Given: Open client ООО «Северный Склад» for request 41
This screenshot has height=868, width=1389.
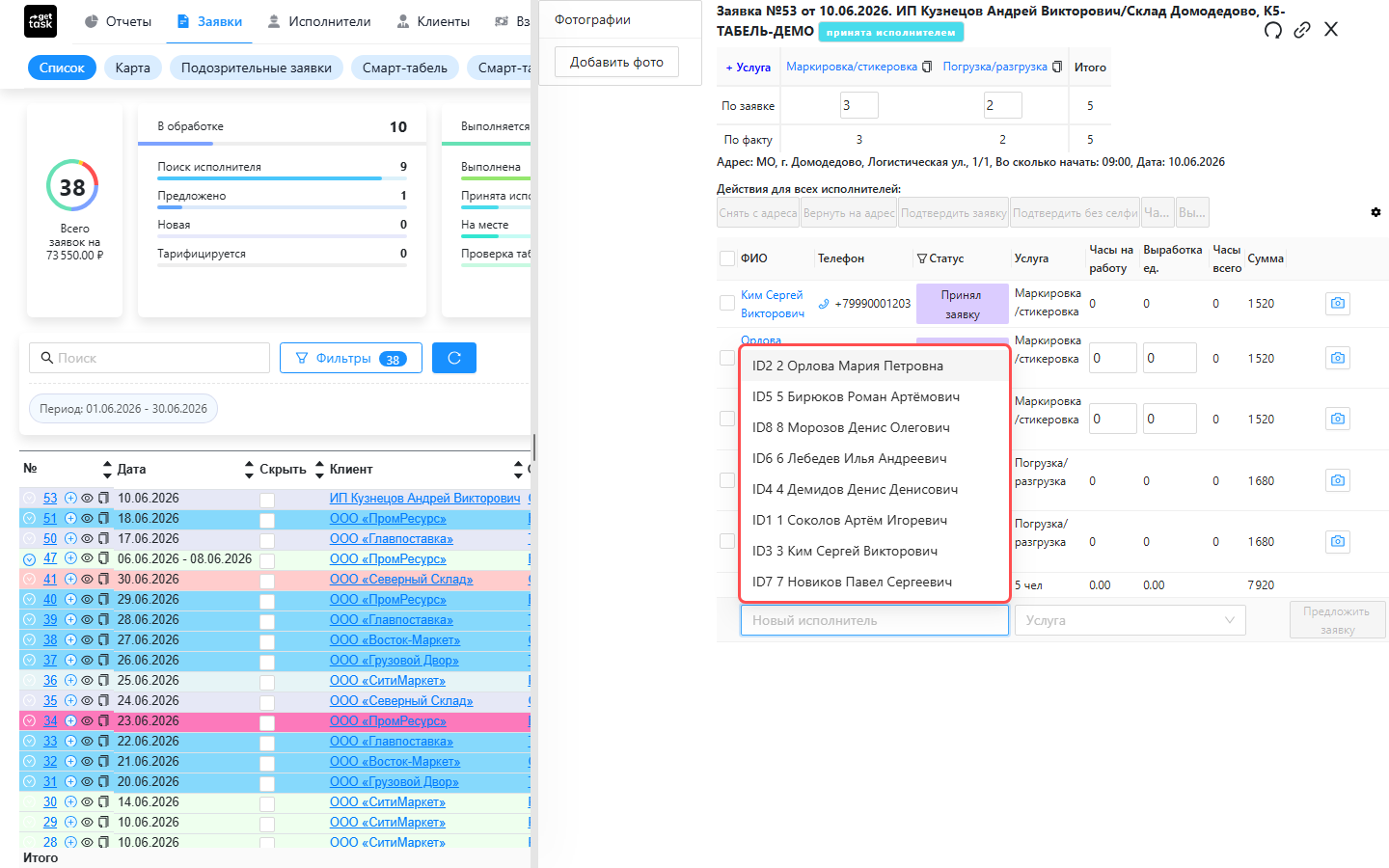Looking at the screenshot, I should [x=401, y=580].
